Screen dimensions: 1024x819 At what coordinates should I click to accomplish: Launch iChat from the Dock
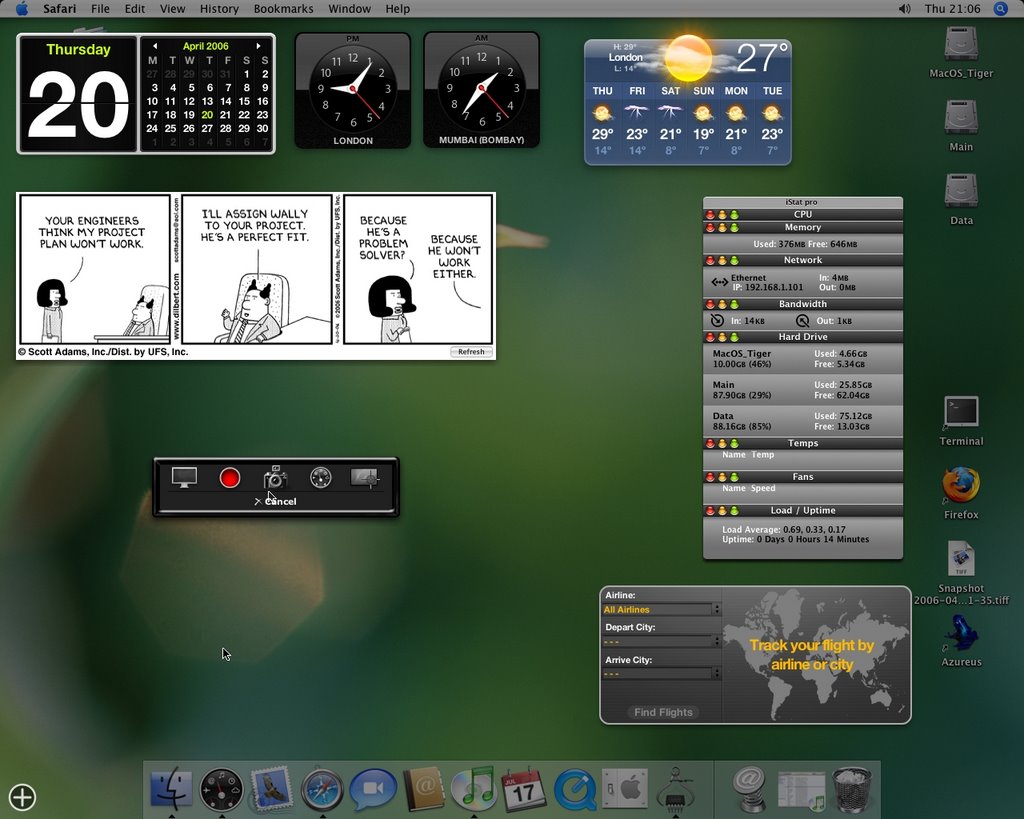[373, 788]
